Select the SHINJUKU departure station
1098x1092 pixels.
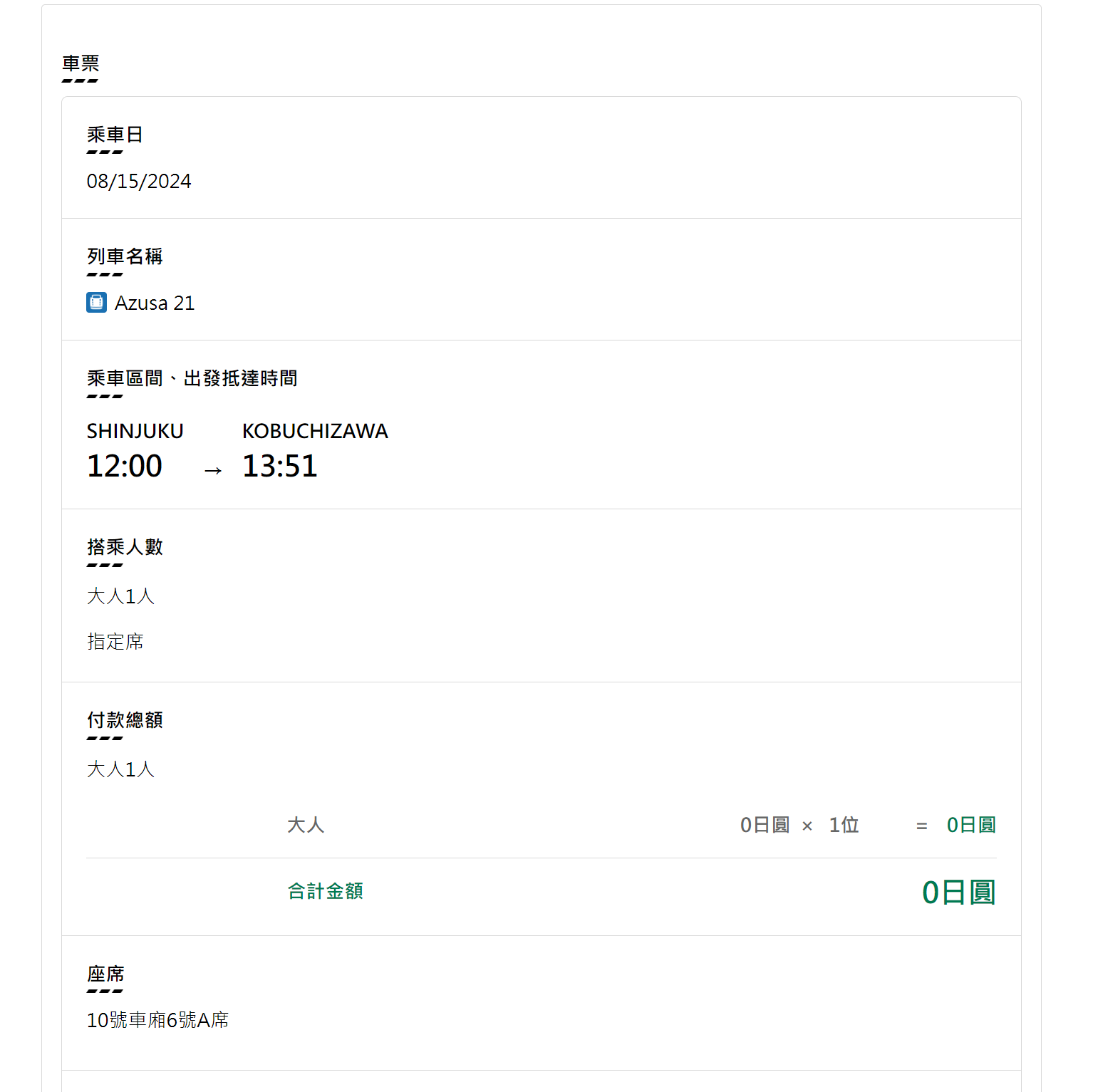click(135, 432)
